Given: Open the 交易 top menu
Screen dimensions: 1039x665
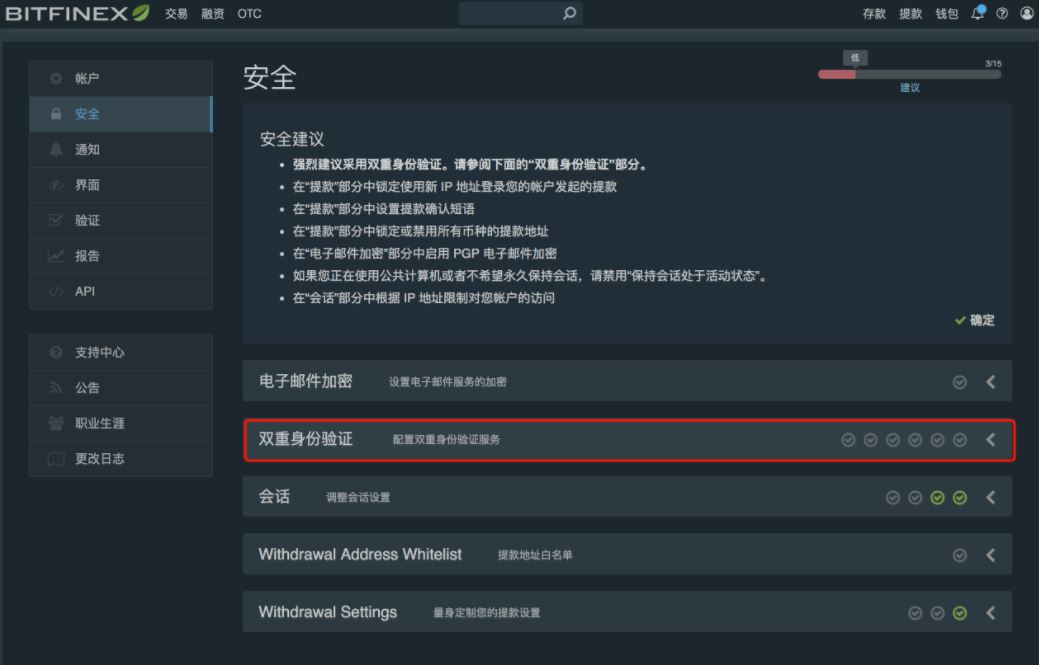Looking at the screenshot, I should pos(176,13).
